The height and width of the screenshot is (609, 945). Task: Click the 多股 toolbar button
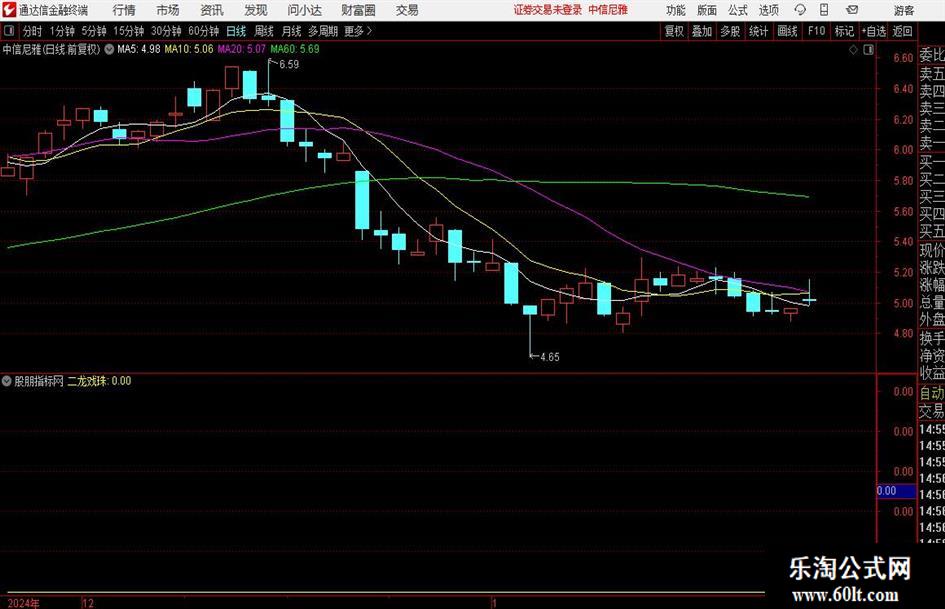pyautogui.click(x=730, y=31)
